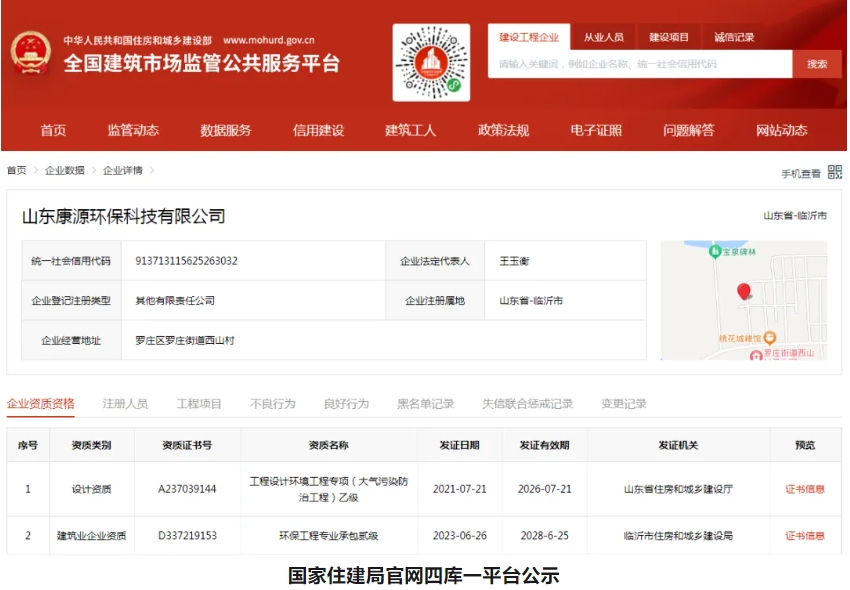Image resolution: width=850 pixels, height=590 pixels.
Task: Click the 山东省-临沂市 region label beside company name
Action: click(x=795, y=216)
